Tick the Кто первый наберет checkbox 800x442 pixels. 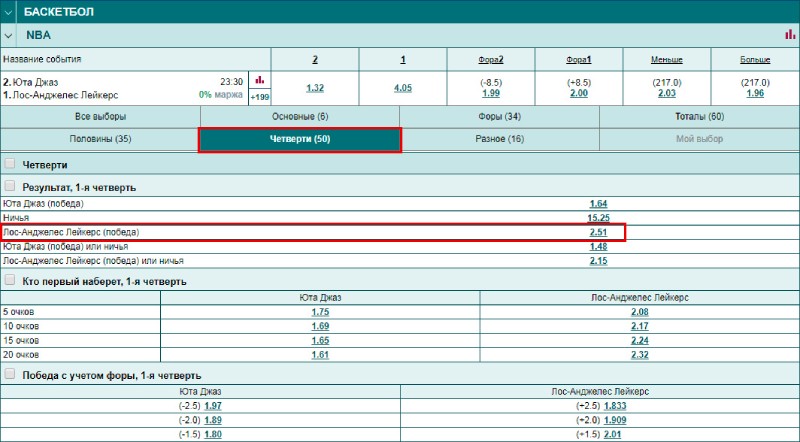click(x=9, y=280)
